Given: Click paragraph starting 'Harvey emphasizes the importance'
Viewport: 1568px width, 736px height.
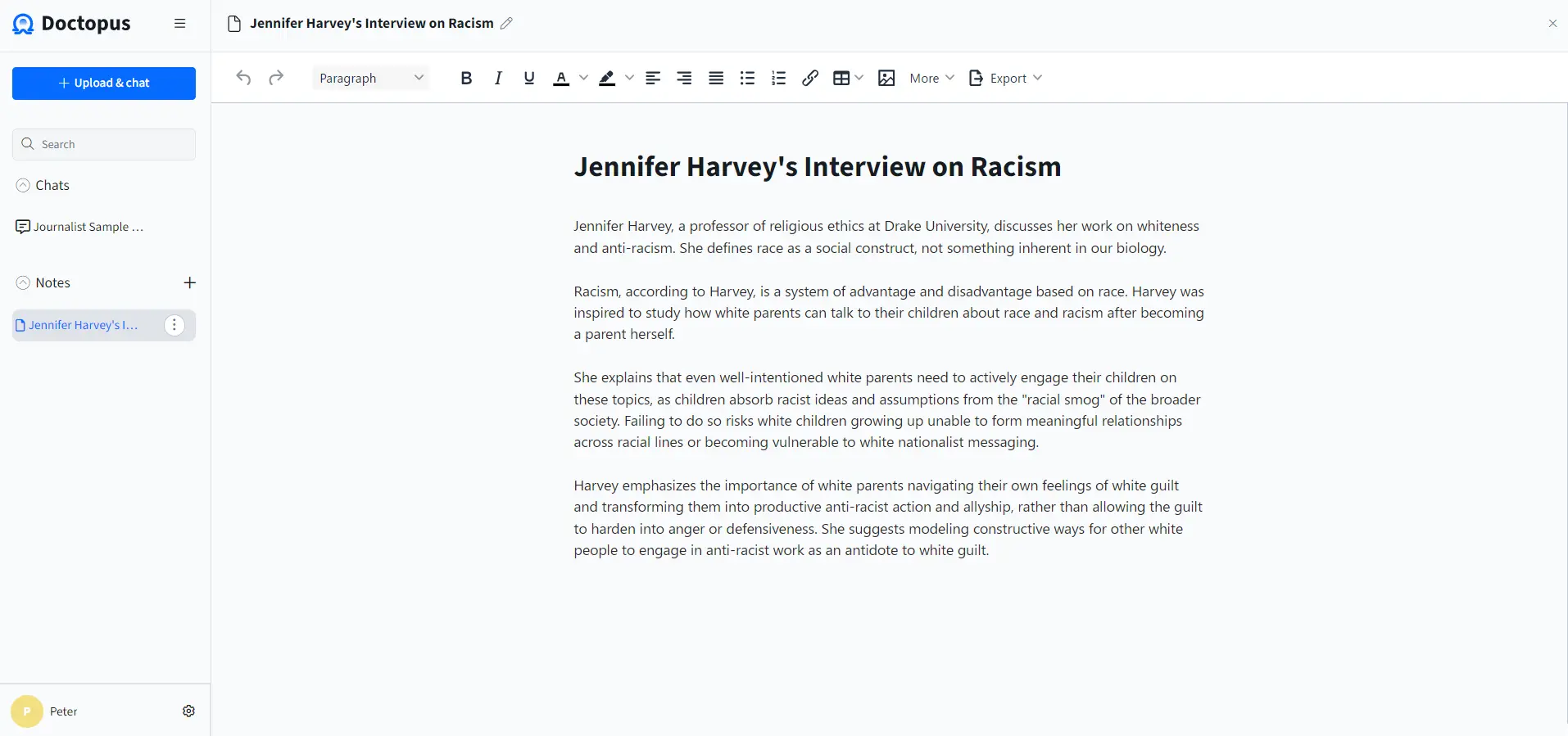Looking at the screenshot, I should tap(889, 518).
